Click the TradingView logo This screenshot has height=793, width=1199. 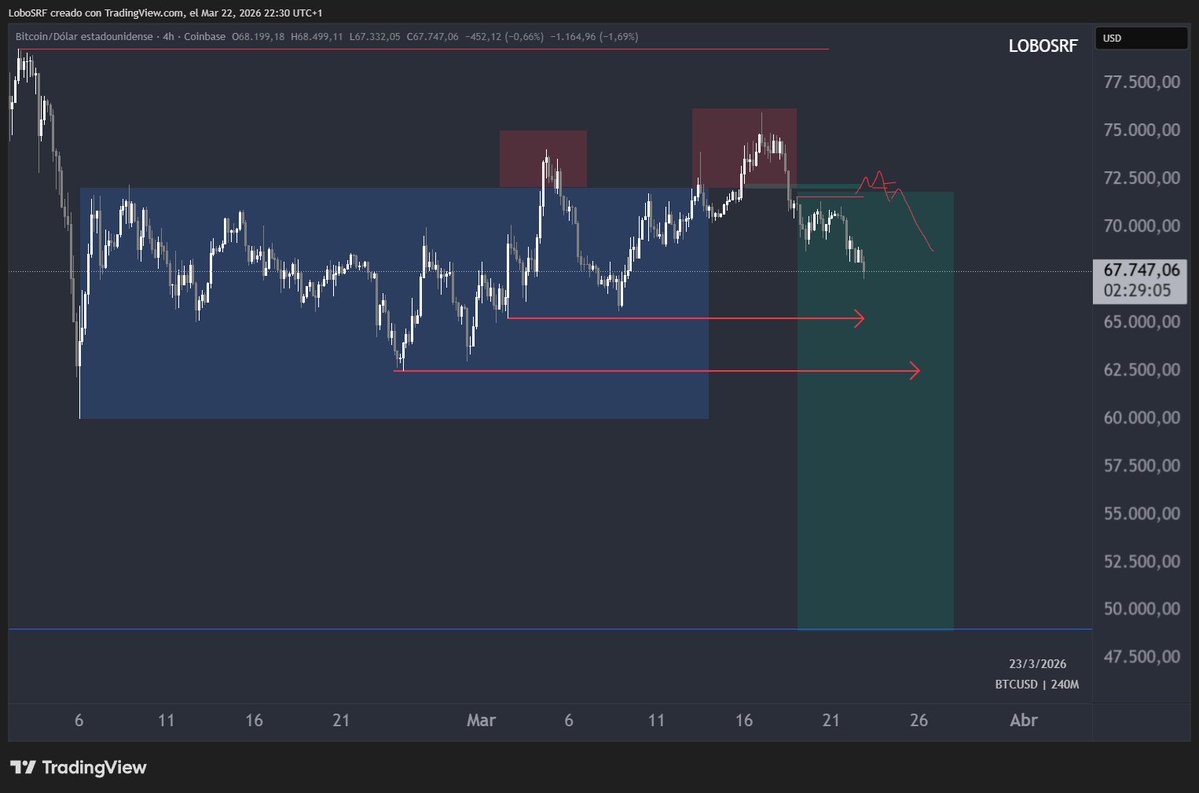78,767
